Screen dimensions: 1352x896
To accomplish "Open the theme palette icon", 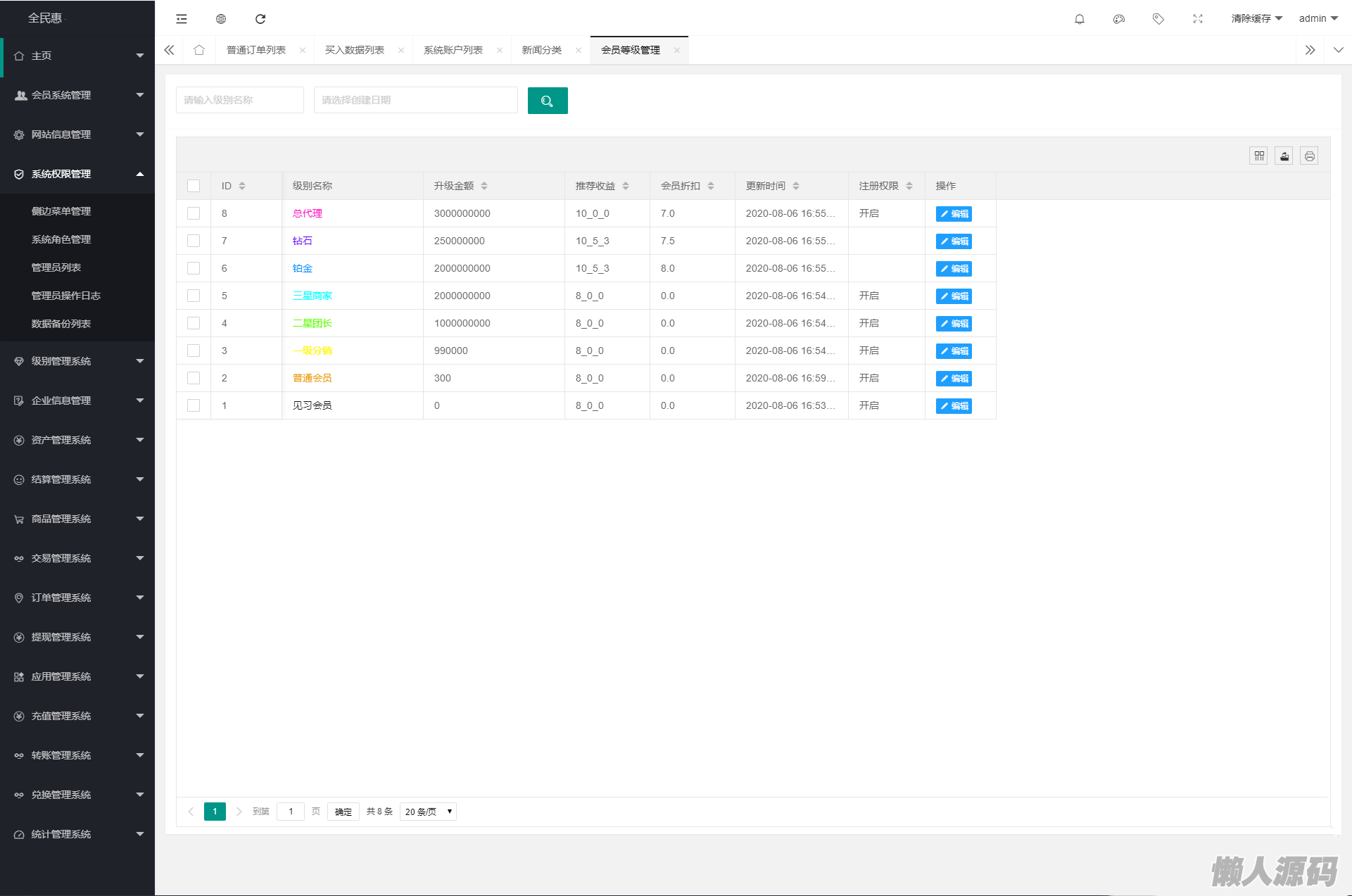I will [x=1118, y=19].
